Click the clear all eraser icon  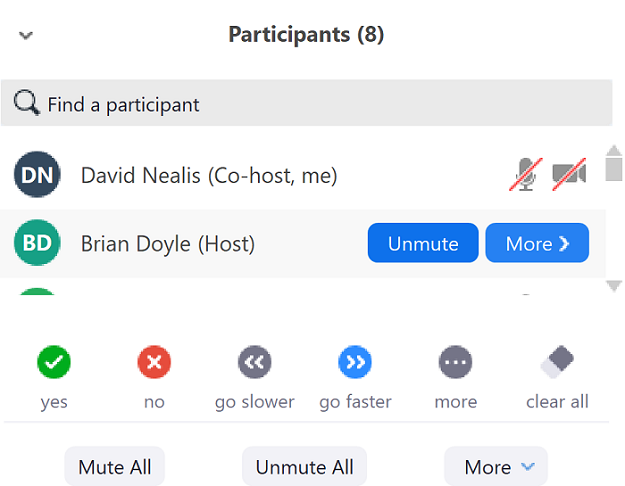(557, 362)
